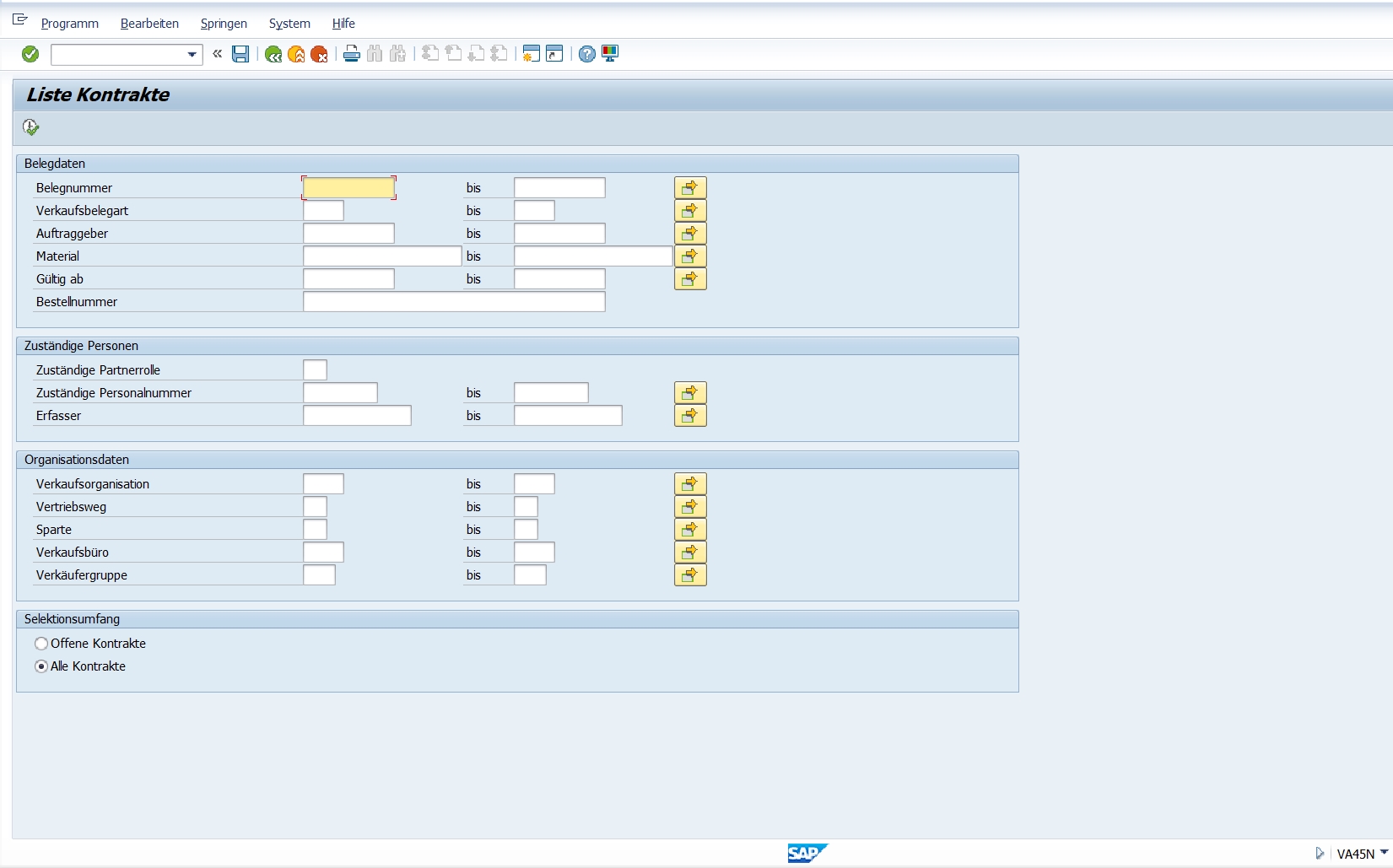Open the VA45N status bar dropdown

pos(1384,853)
